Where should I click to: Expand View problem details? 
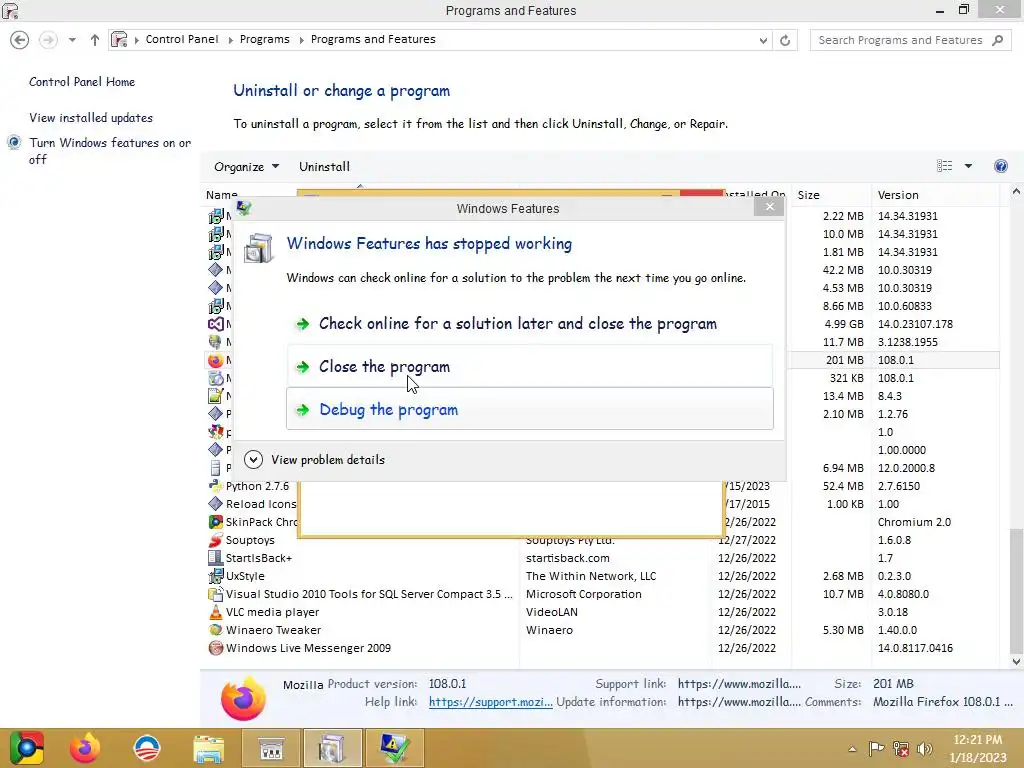point(315,460)
